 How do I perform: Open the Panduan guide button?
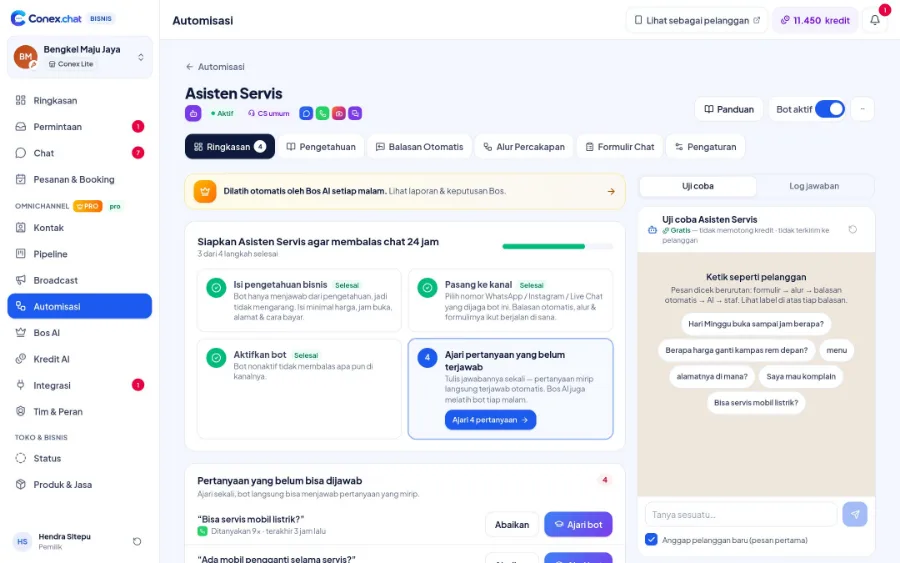click(x=729, y=109)
